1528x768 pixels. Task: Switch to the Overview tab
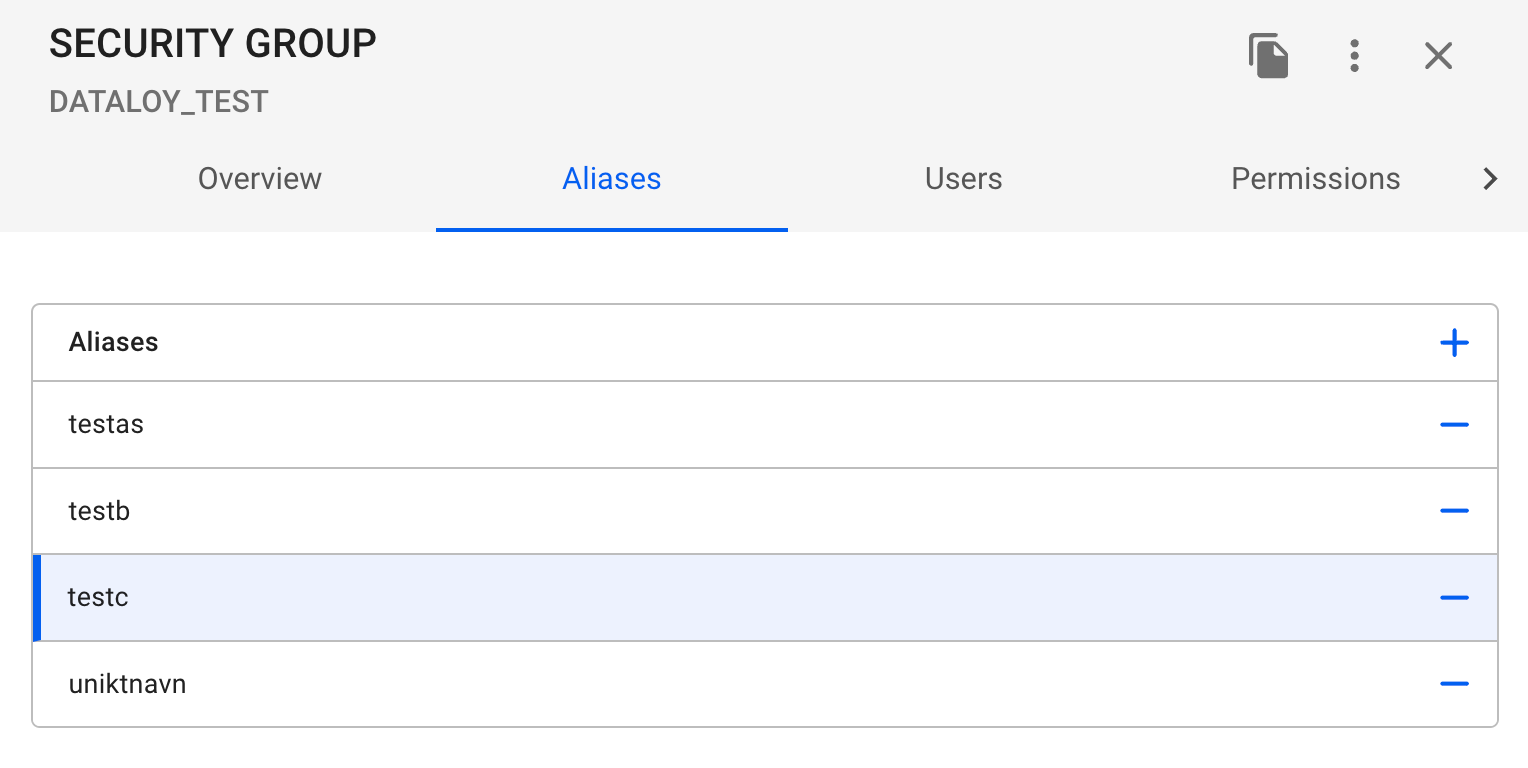click(x=260, y=179)
